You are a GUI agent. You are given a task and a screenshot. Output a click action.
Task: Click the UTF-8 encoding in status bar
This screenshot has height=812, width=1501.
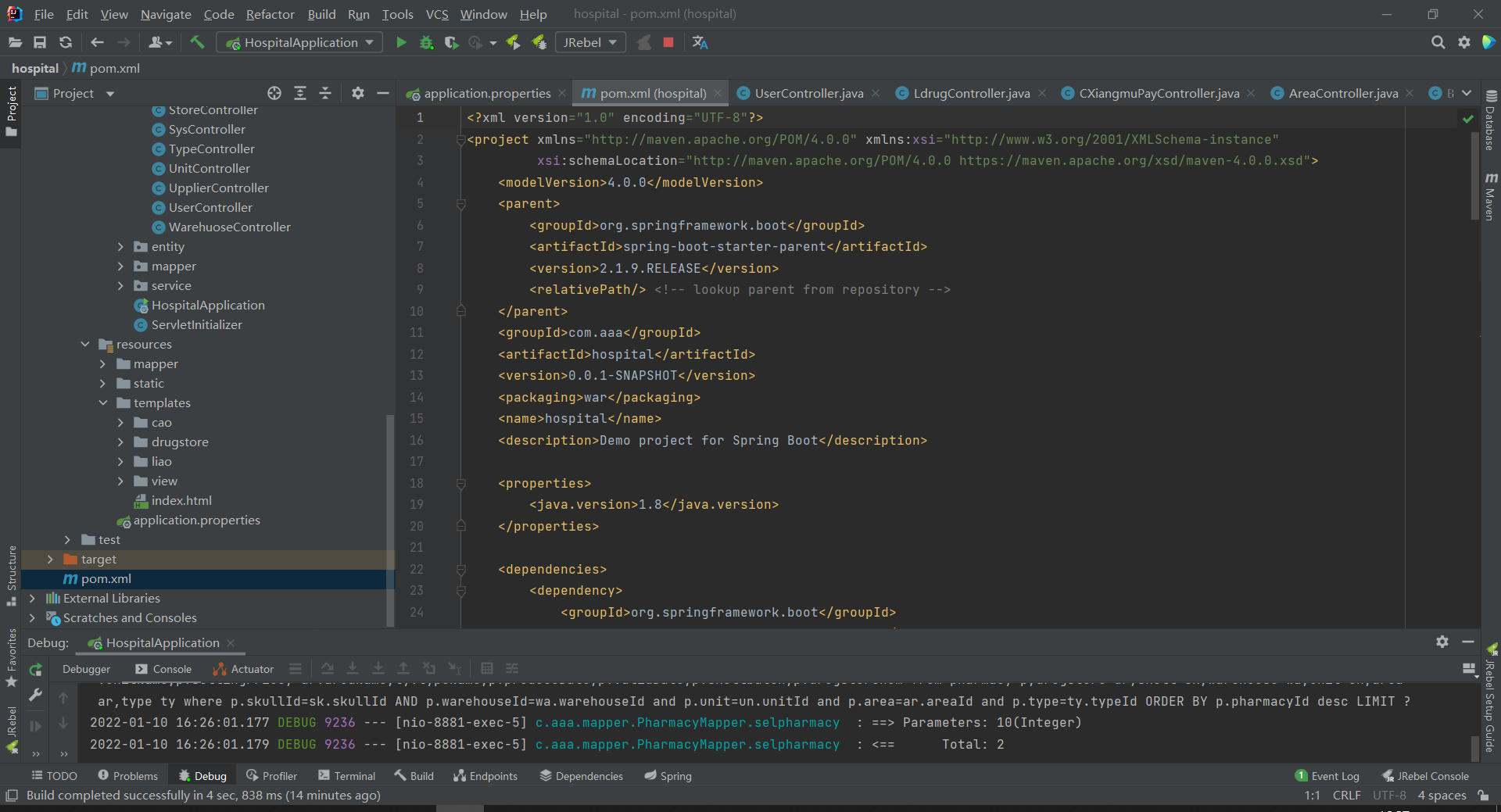point(1389,796)
